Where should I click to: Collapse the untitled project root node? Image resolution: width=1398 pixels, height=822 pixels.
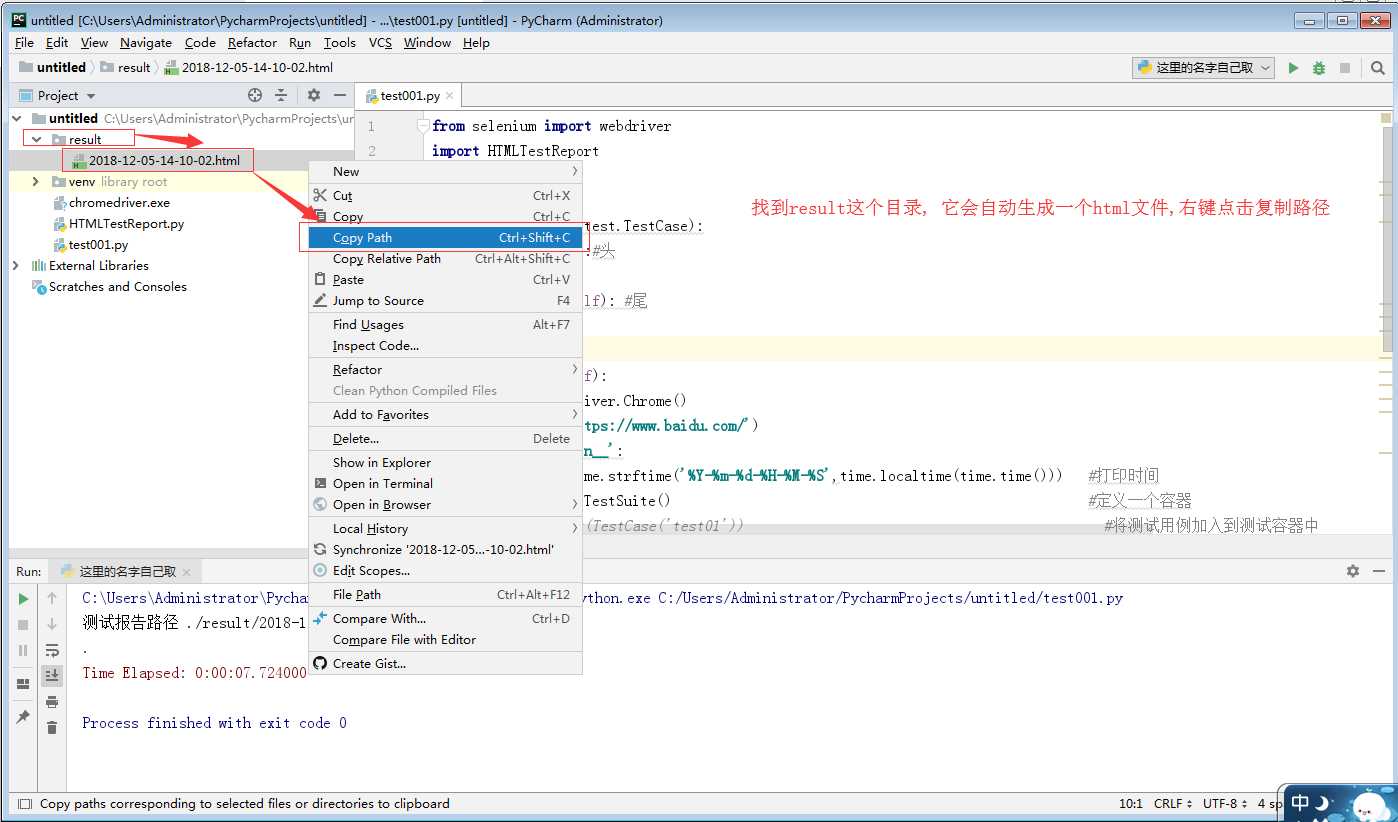[x=16, y=118]
